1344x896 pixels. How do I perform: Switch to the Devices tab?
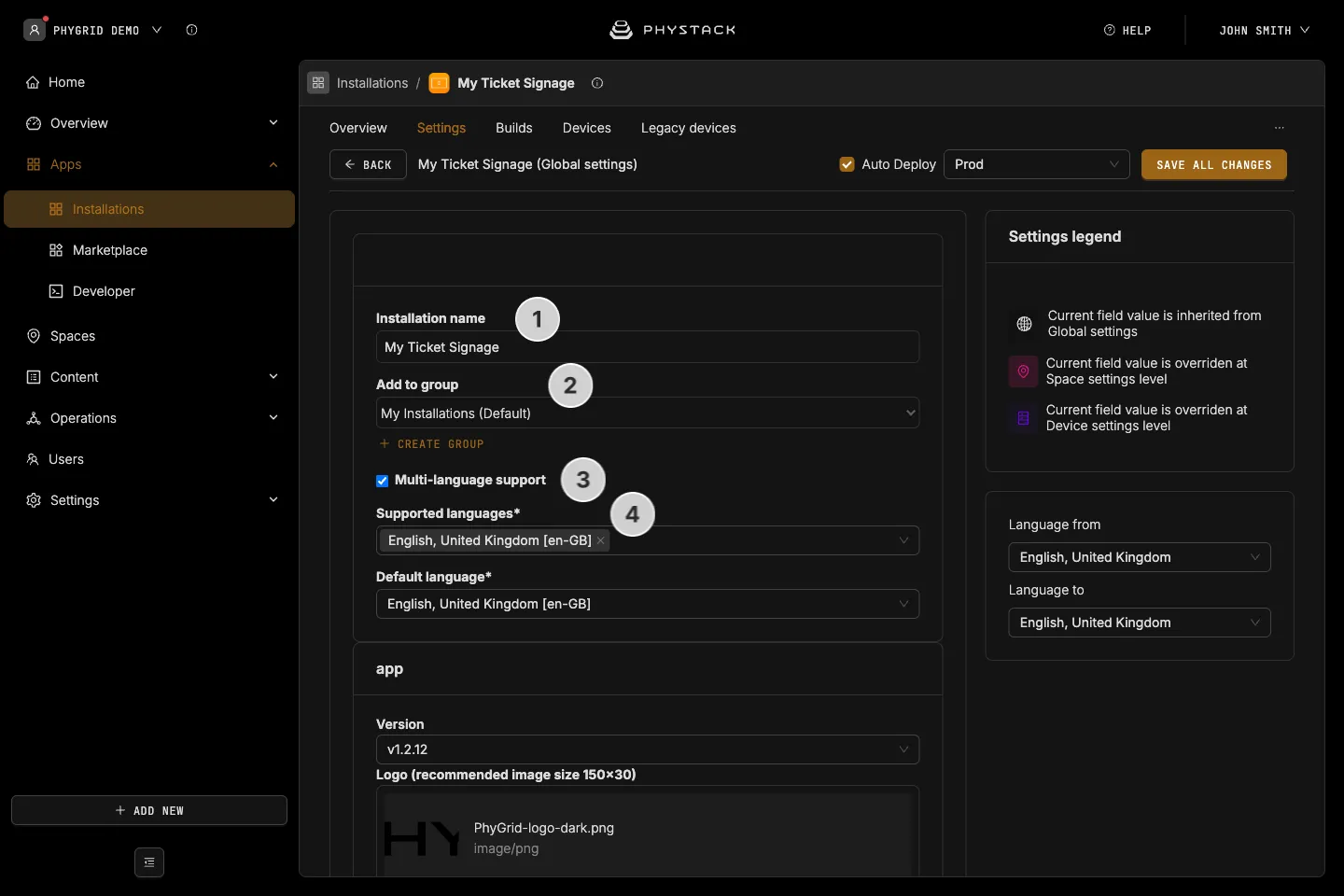587,128
